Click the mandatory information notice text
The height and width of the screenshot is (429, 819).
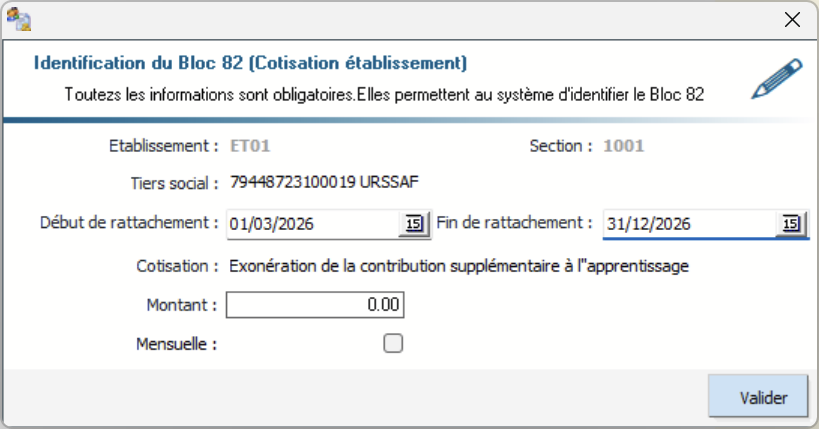[385, 96]
